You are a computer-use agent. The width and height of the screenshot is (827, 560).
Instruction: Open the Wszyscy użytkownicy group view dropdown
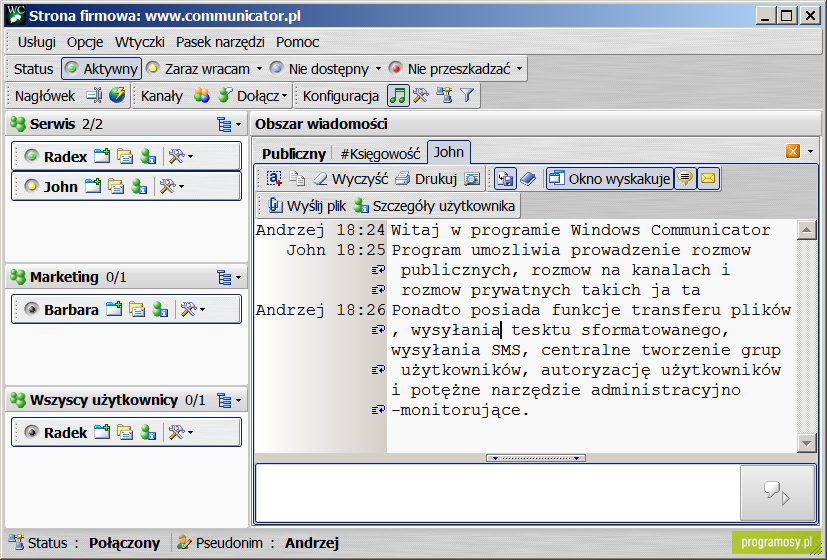coord(229,401)
